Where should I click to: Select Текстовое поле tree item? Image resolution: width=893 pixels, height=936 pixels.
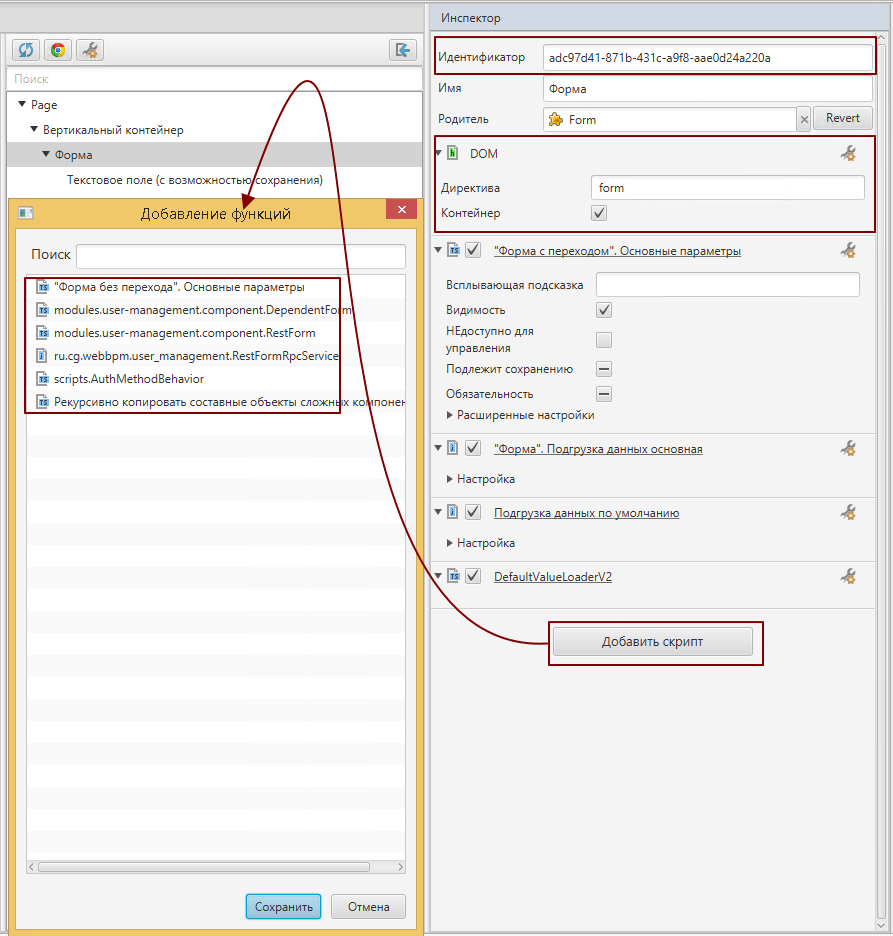tap(195, 180)
